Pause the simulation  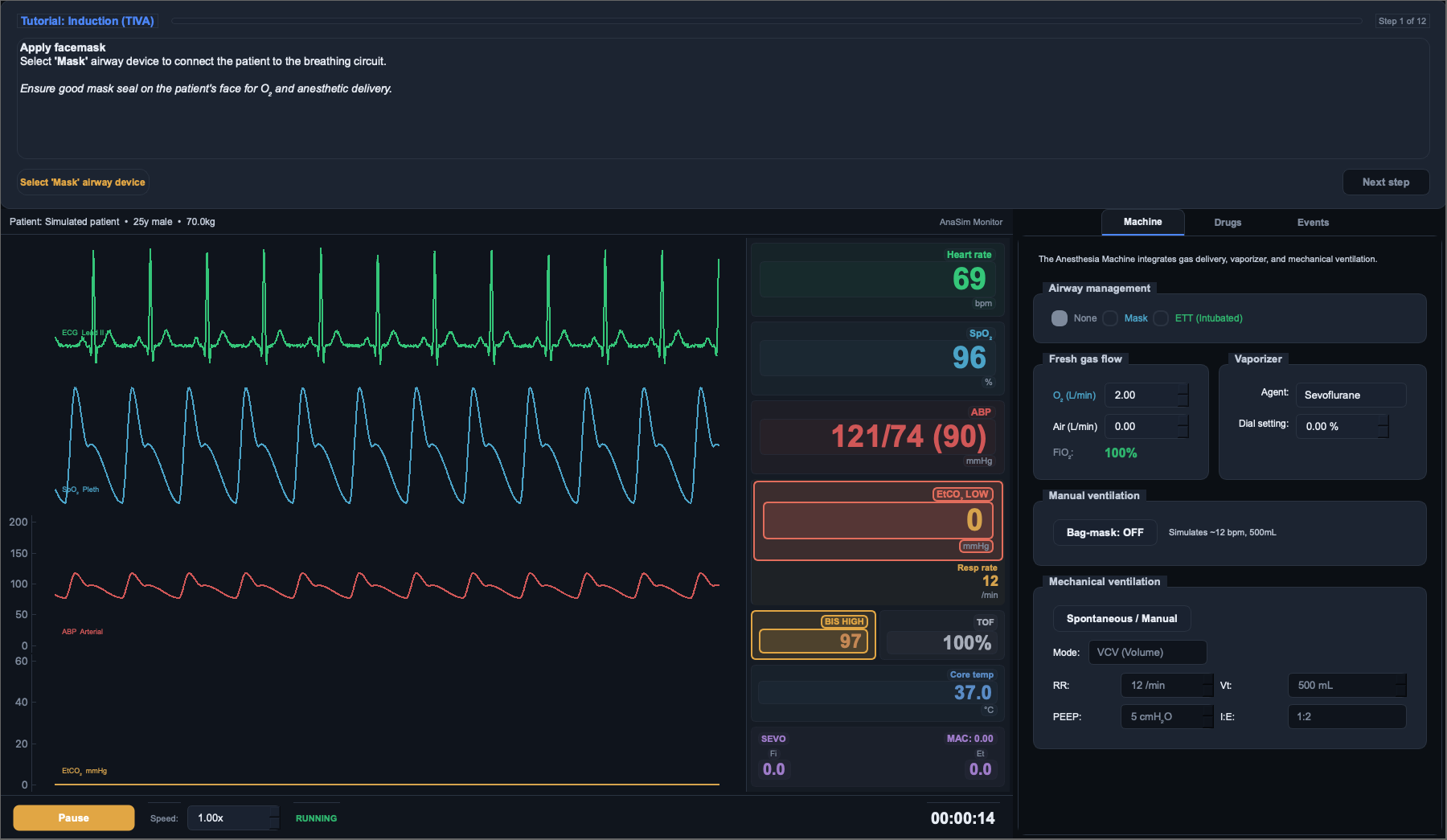(x=74, y=817)
